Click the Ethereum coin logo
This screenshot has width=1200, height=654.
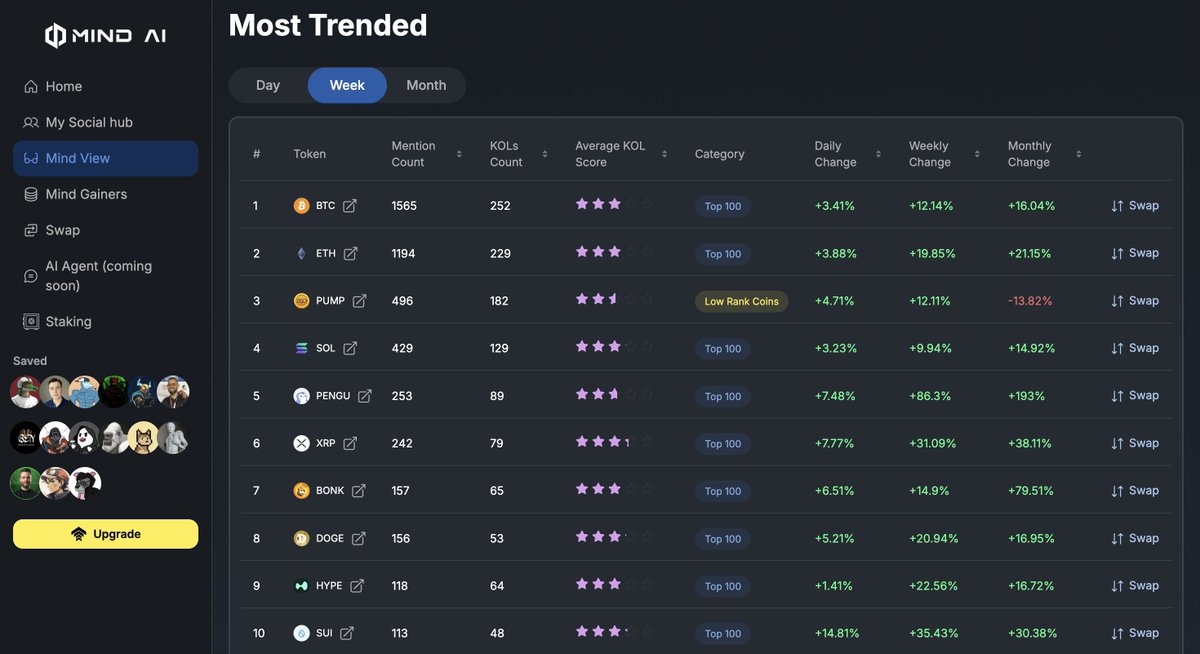pyautogui.click(x=301, y=254)
